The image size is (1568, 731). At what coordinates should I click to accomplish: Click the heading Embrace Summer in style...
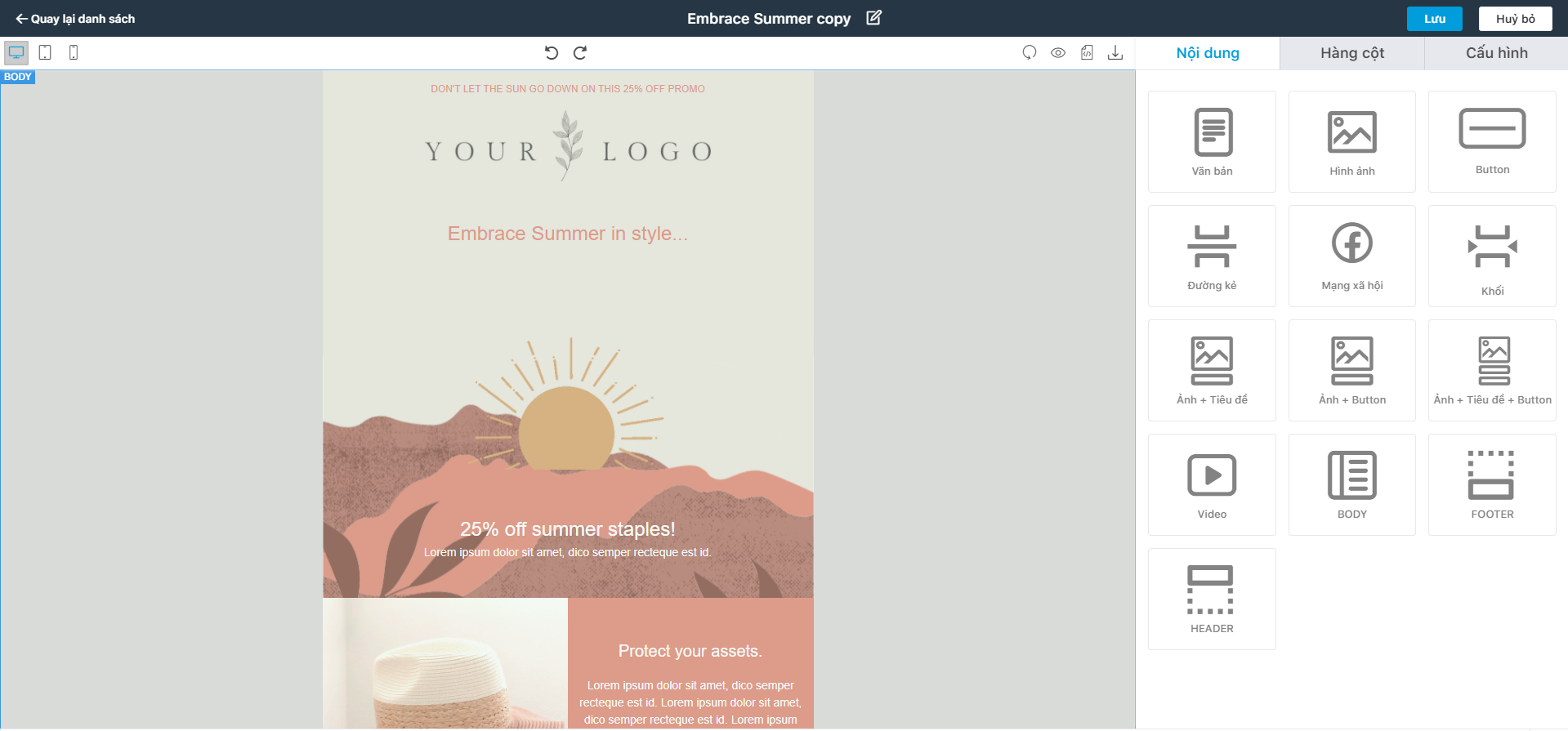pyautogui.click(x=568, y=234)
